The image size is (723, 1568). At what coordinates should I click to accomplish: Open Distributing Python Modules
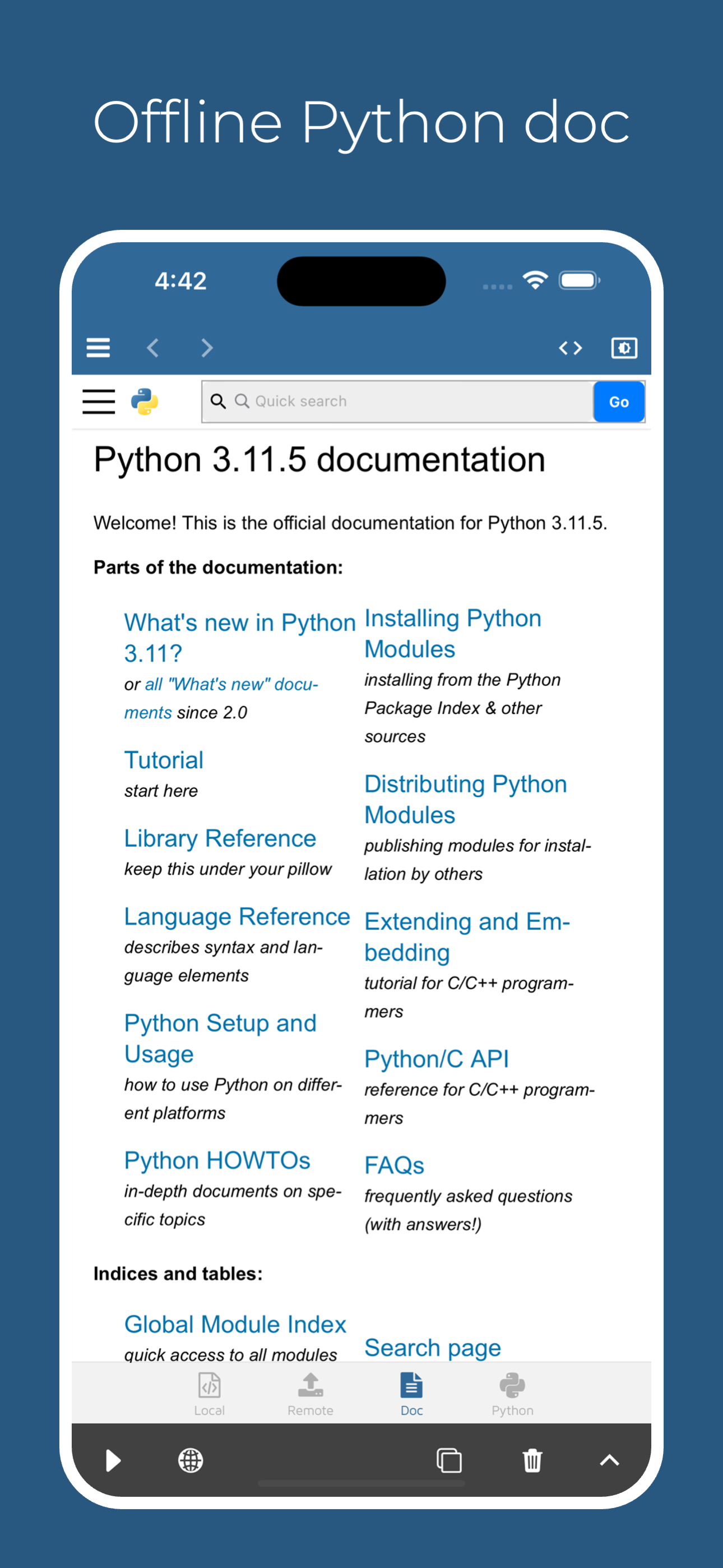[x=466, y=799]
